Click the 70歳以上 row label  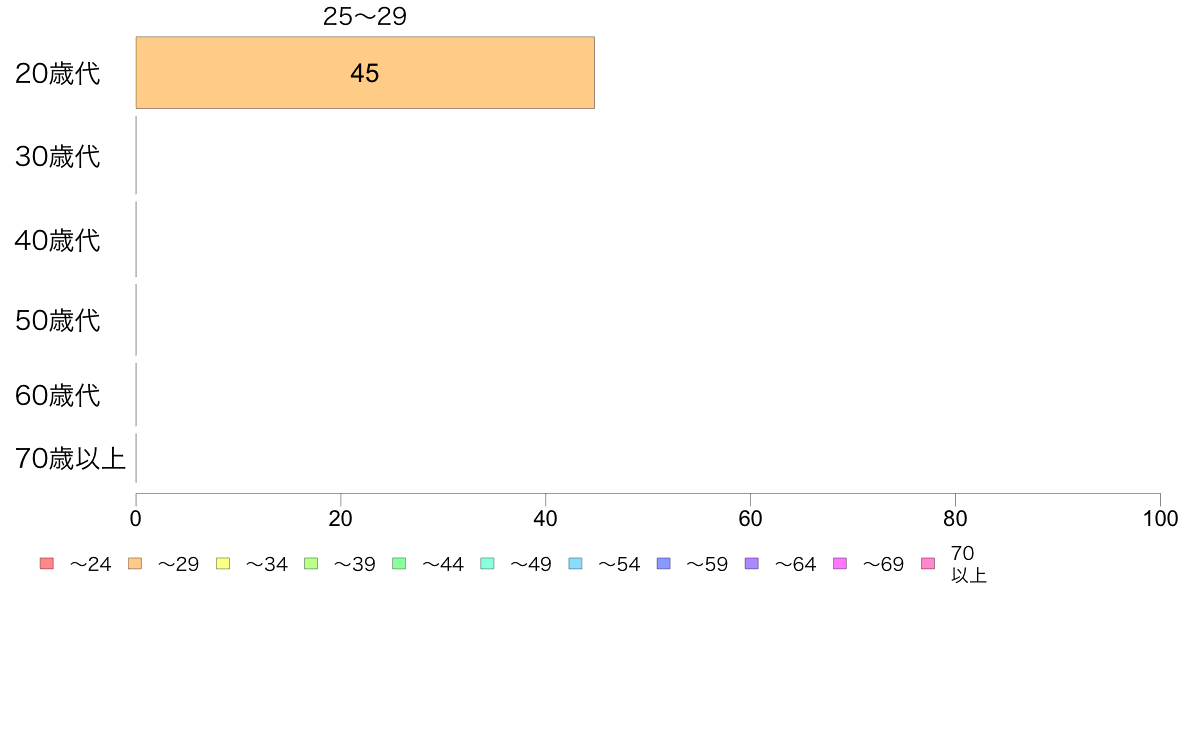(x=70, y=459)
